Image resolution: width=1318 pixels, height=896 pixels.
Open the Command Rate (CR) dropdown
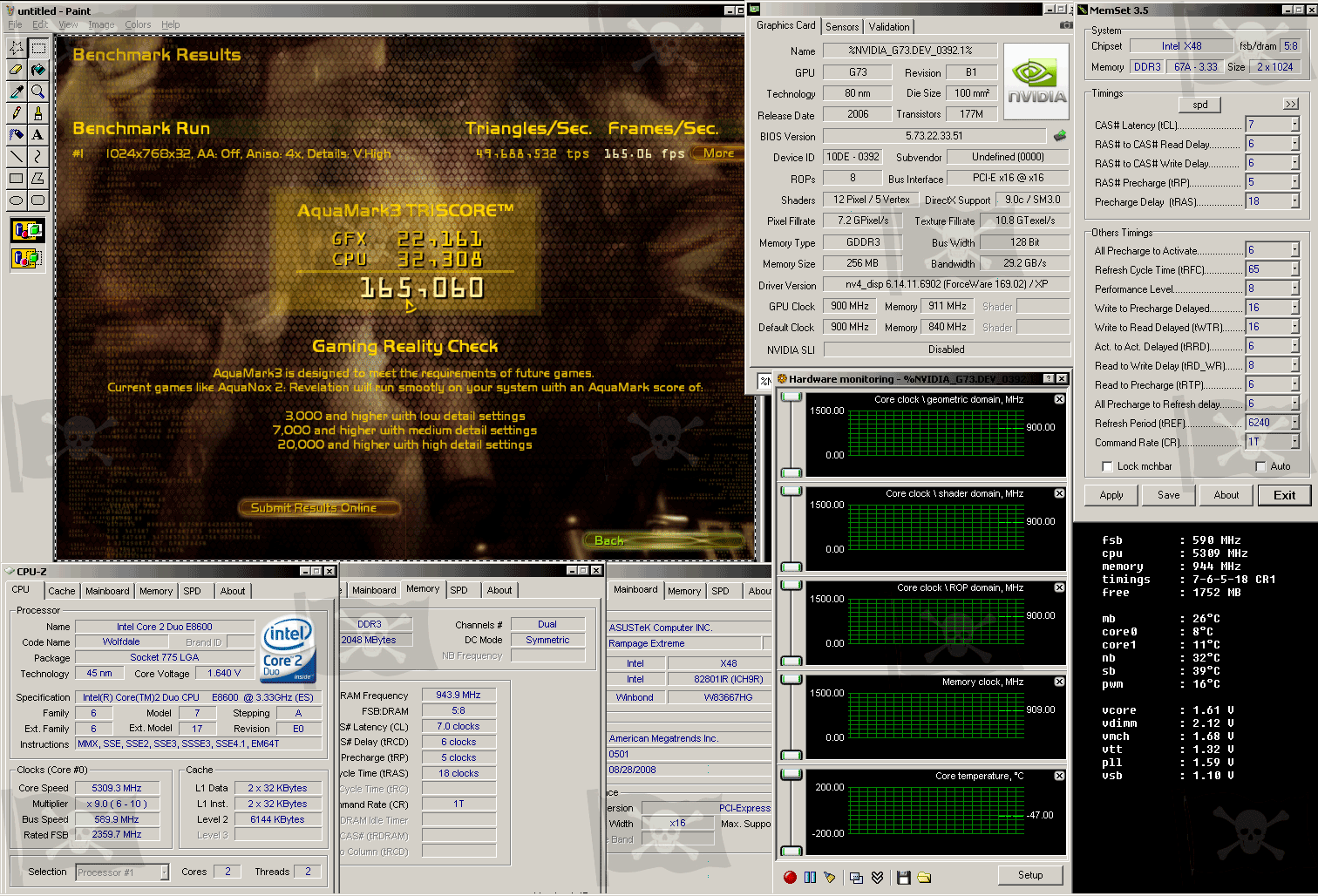[1294, 442]
